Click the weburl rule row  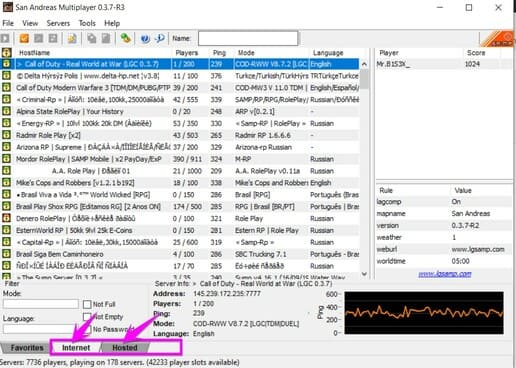pyautogui.click(x=443, y=249)
